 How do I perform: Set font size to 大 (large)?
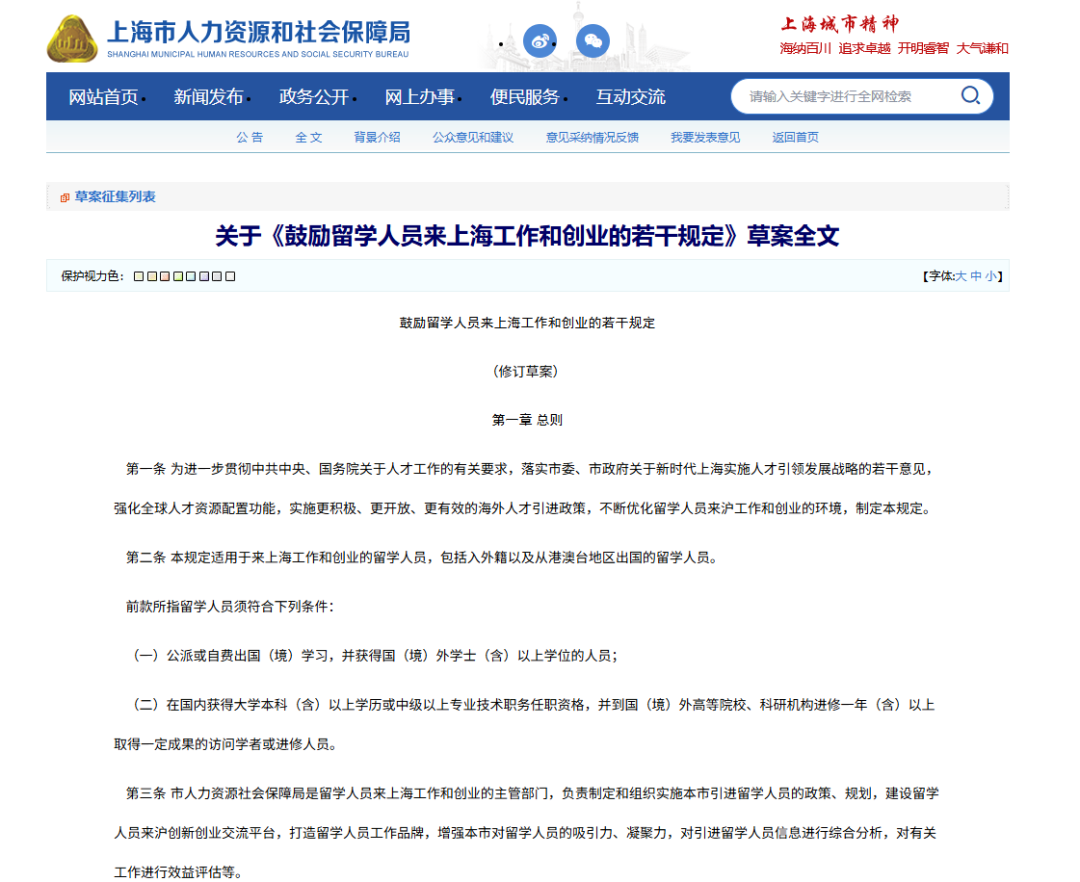tap(961, 276)
